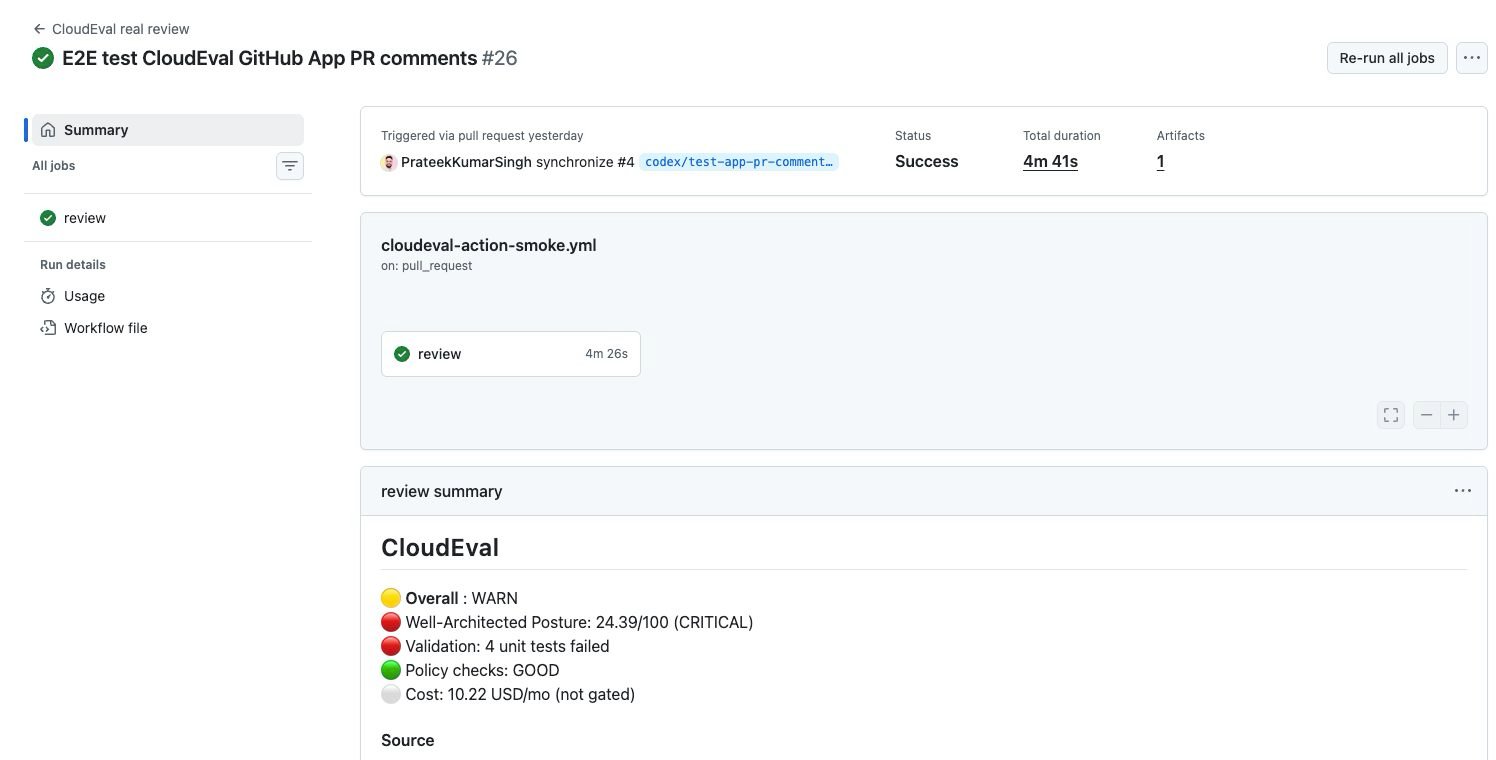Click the Source heading
This screenshot has width=1496, height=760.
pyautogui.click(x=408, y=740)
